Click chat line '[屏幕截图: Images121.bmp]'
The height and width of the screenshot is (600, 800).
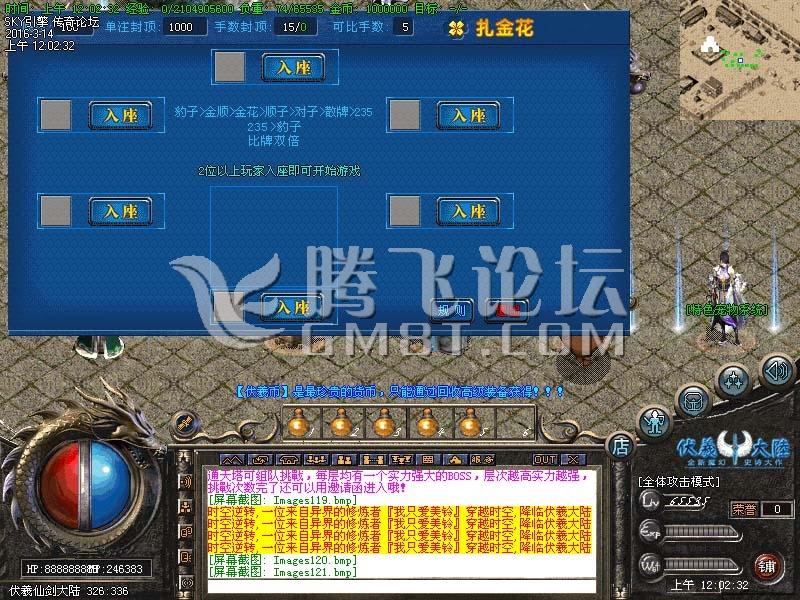pyautogui.click(x=283, y=572)
